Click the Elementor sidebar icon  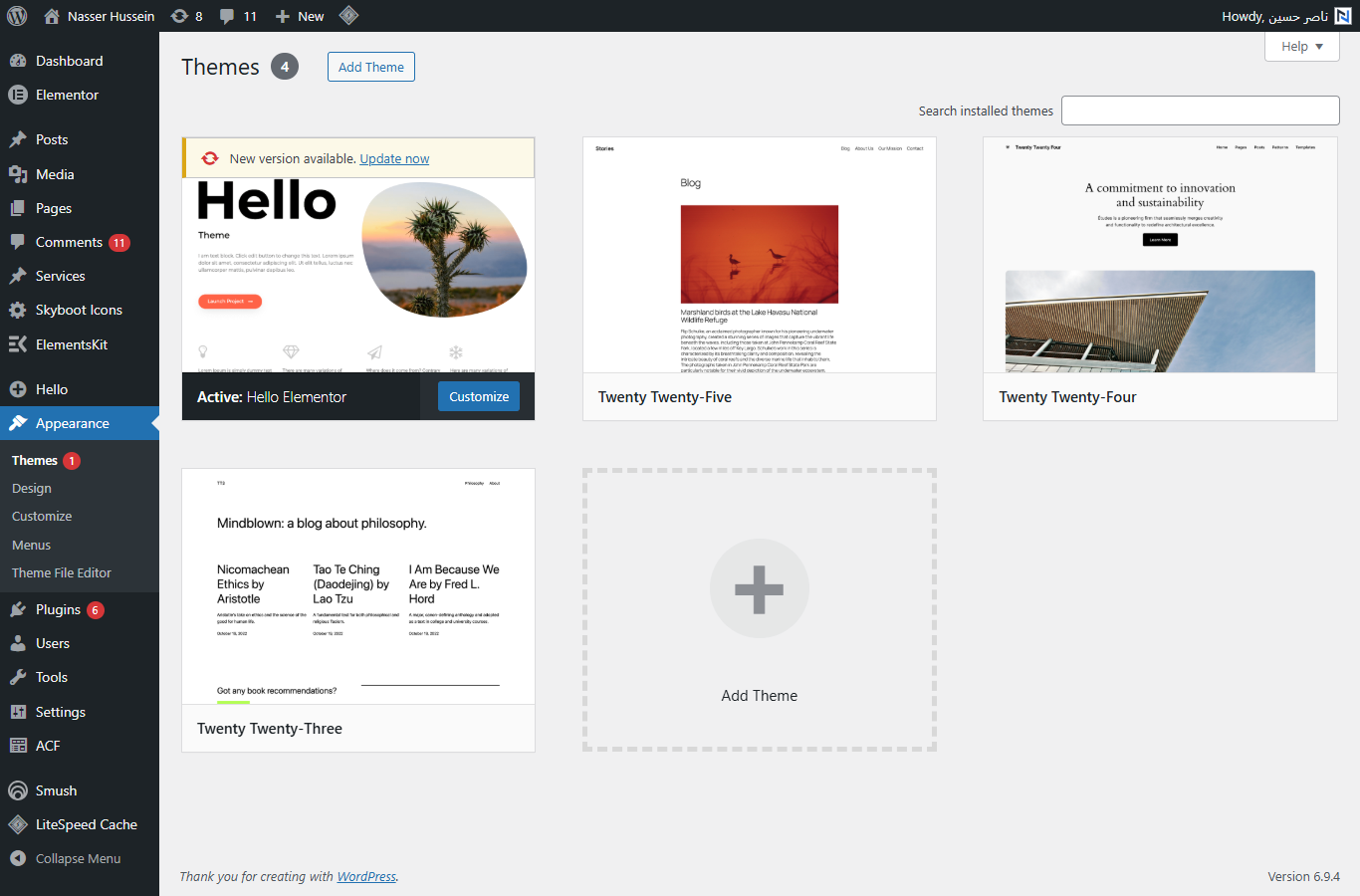(18, 95)
